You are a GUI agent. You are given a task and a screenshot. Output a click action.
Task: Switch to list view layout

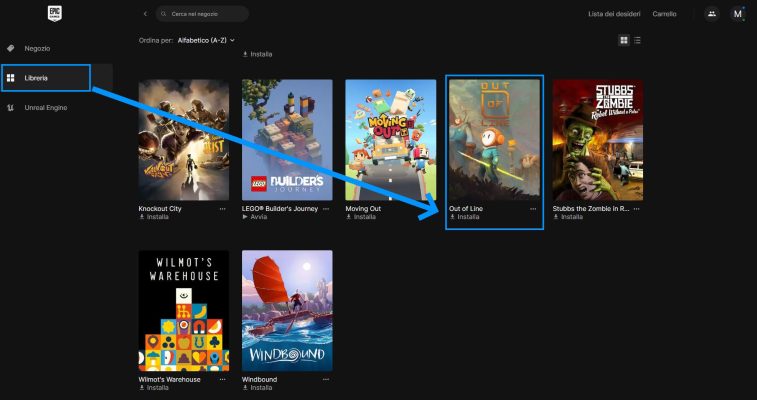(638, 40)
